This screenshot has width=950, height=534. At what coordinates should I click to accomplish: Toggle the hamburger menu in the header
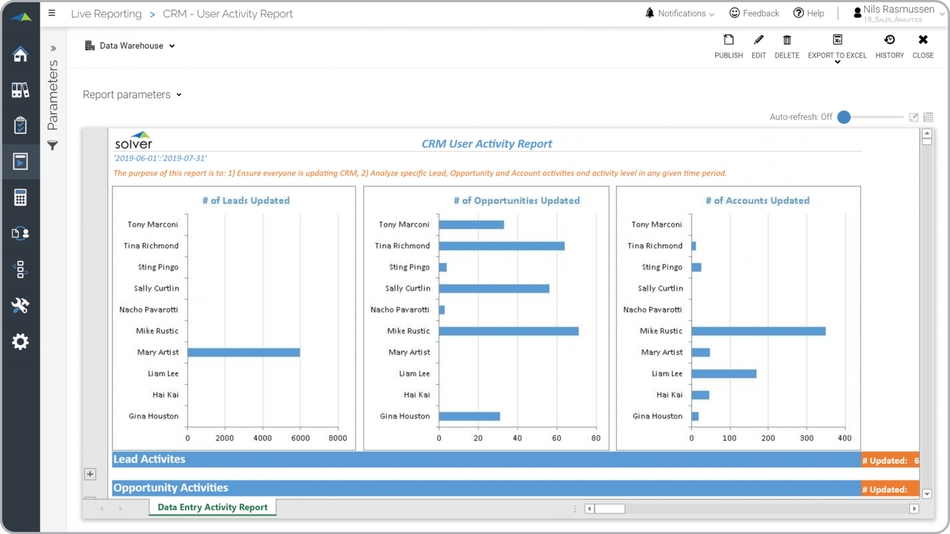52,14
